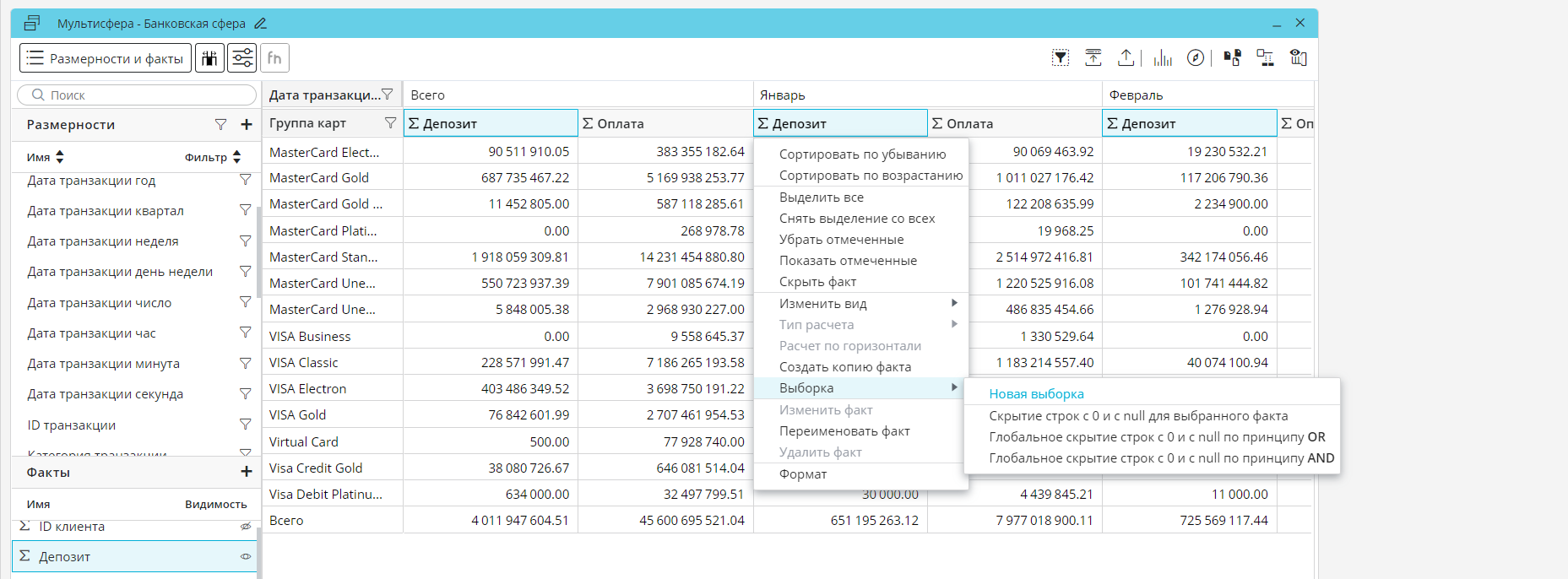Open the bar chart visualization icon

click(x=1163, y=57)
